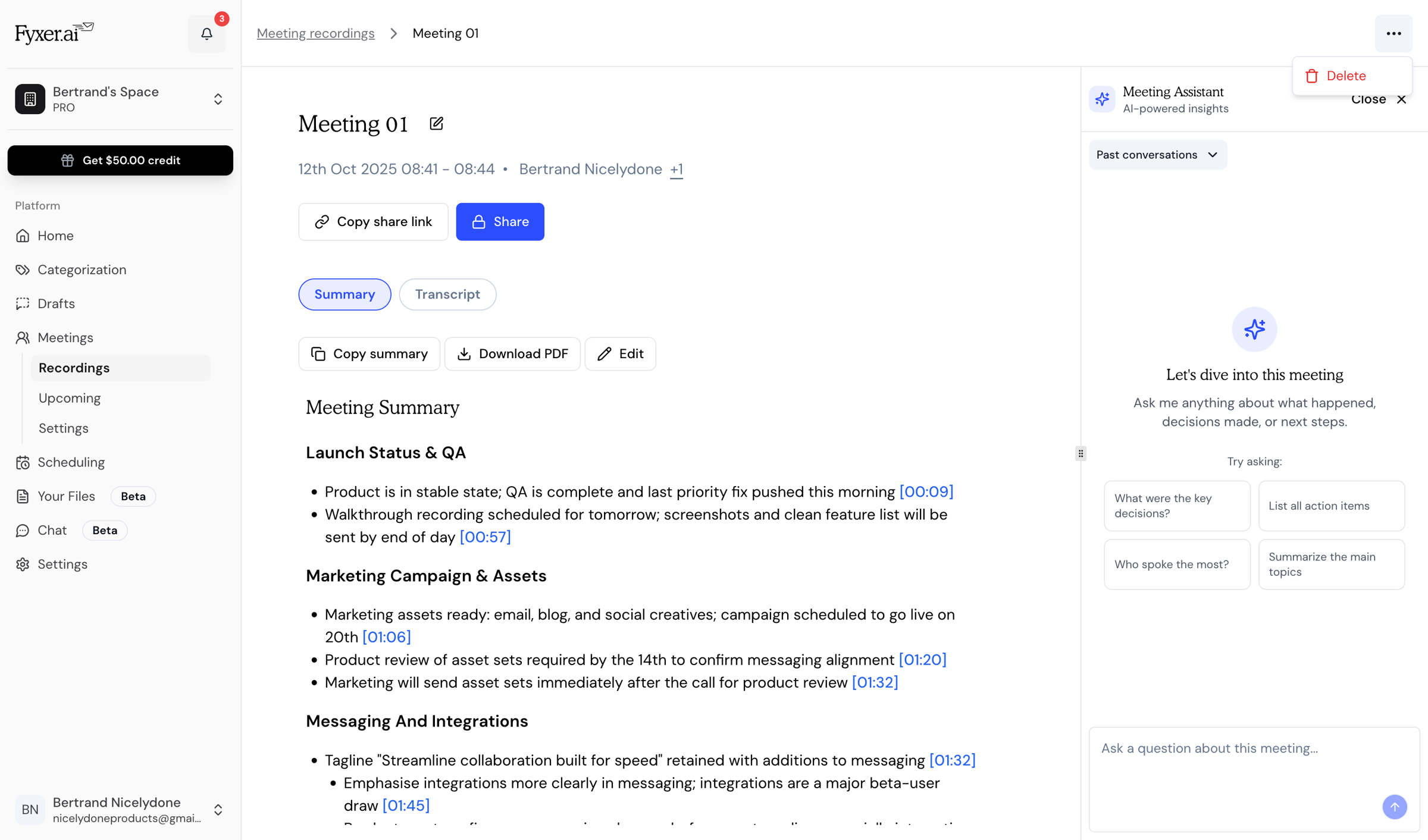Viewport: 1428px width, 840px height.
Task: Send the question with the arrow button
Action: point(1395,807)
